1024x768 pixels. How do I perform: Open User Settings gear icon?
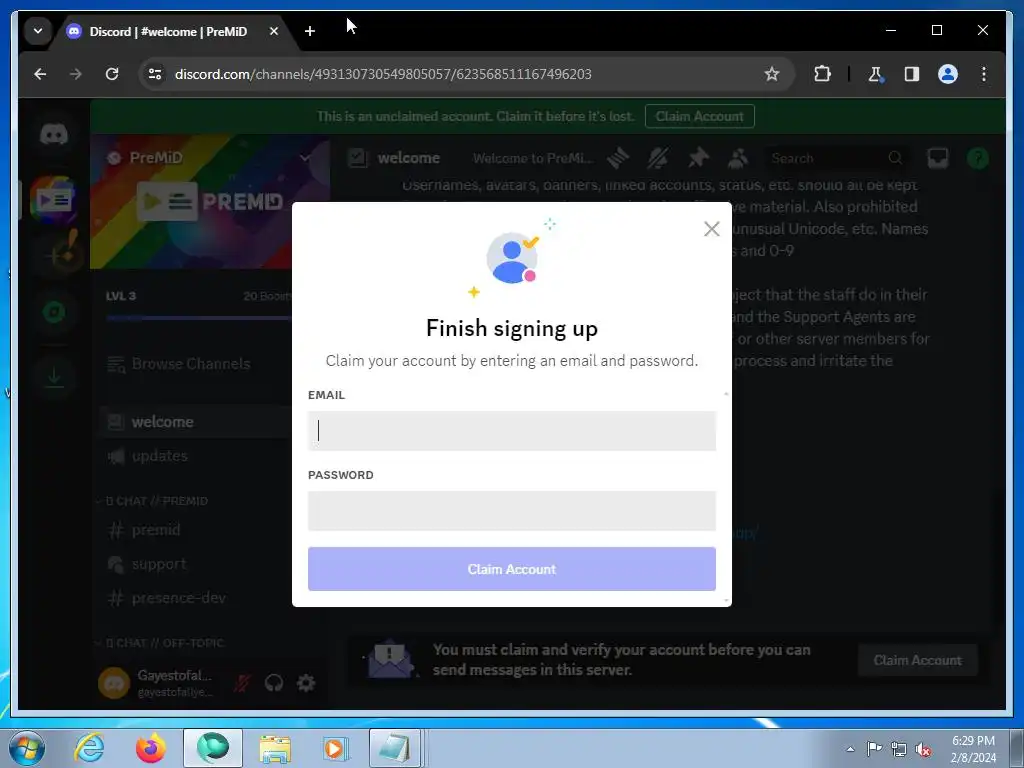click(x=306, y=683)
